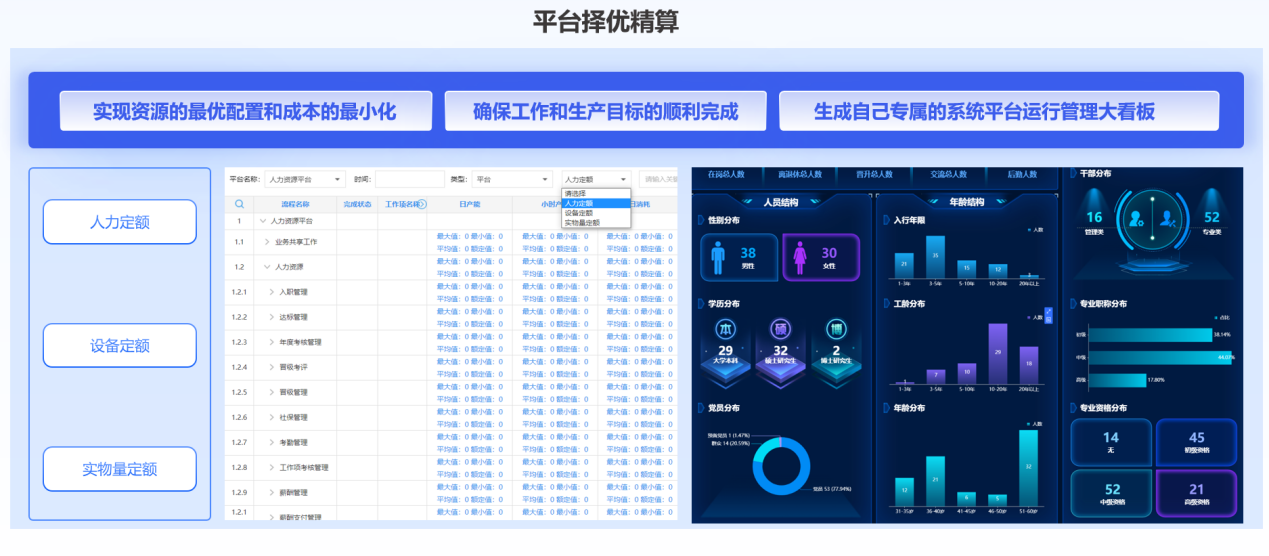Toggle the 人数 legend in 入行年限 chart
1269x556 pixels.
1034,230
